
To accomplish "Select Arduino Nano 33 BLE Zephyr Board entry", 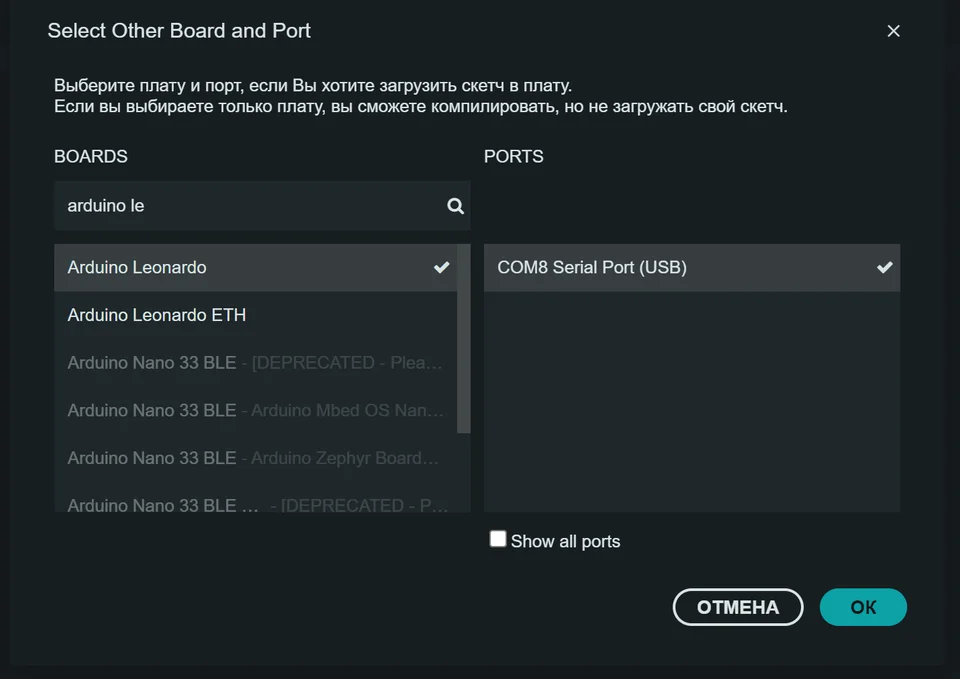I will pyautogui.click(x=255, y=459).
